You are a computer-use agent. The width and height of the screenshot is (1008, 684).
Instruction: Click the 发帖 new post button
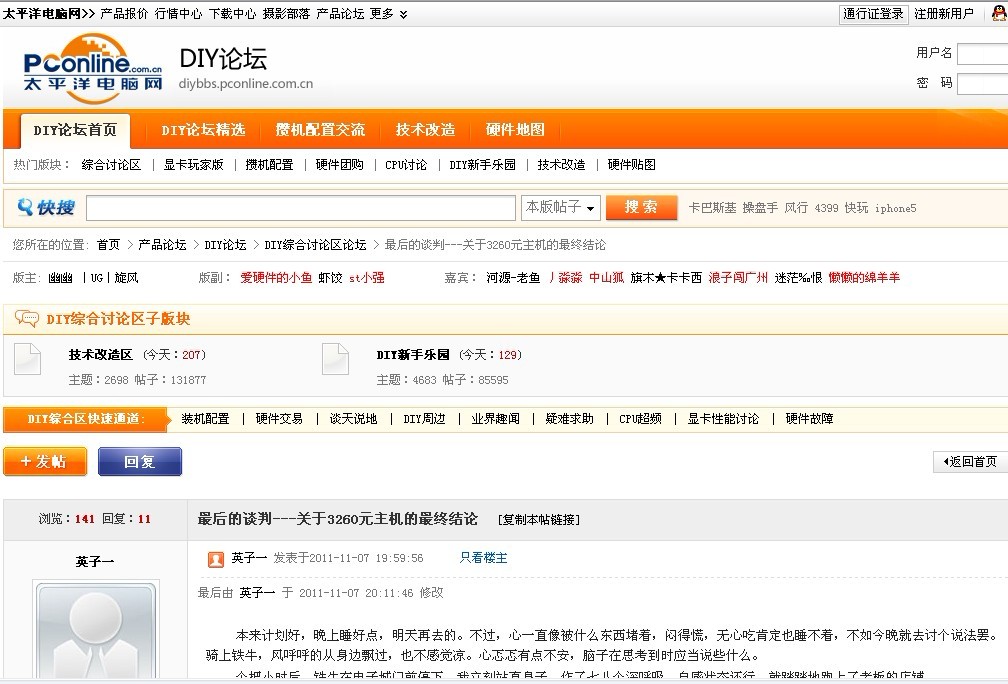[45, 462]
